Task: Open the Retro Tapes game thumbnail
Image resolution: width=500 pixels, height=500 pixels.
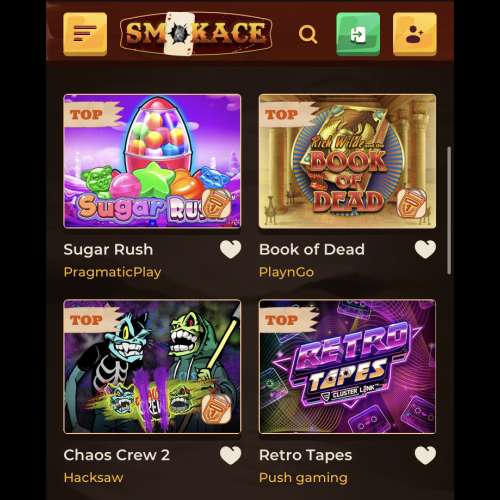Action: pos(347,367)
